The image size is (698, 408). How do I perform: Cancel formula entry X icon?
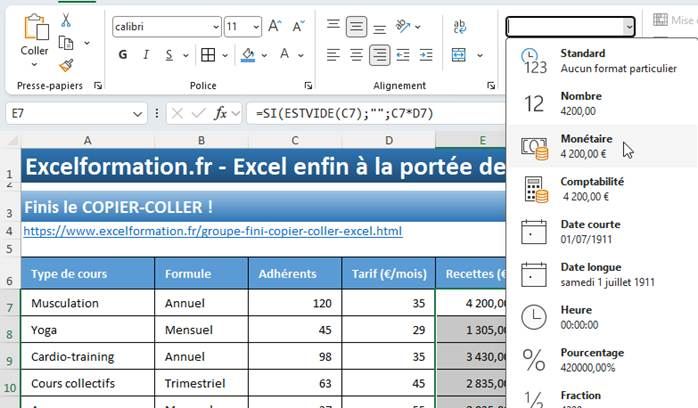pos(177,114)
